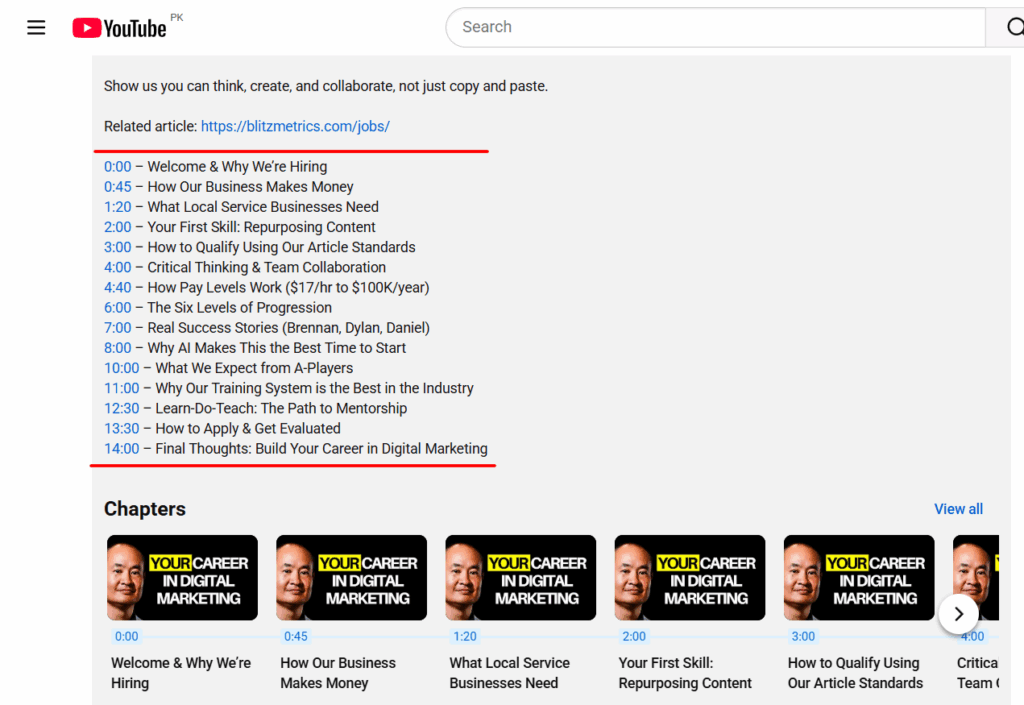1024x705 pixels.
Task: Click the 'Show us you can think' sentence
Action: tap(326, 86)
